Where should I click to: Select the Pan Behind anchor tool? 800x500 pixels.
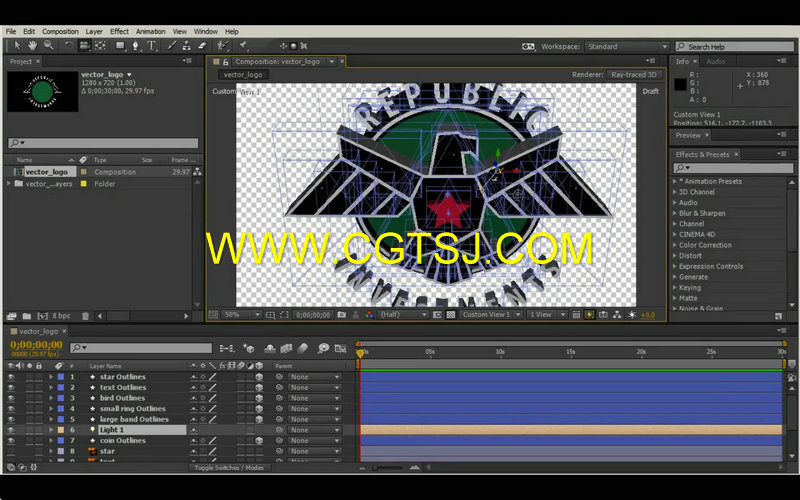click(101, 46)
